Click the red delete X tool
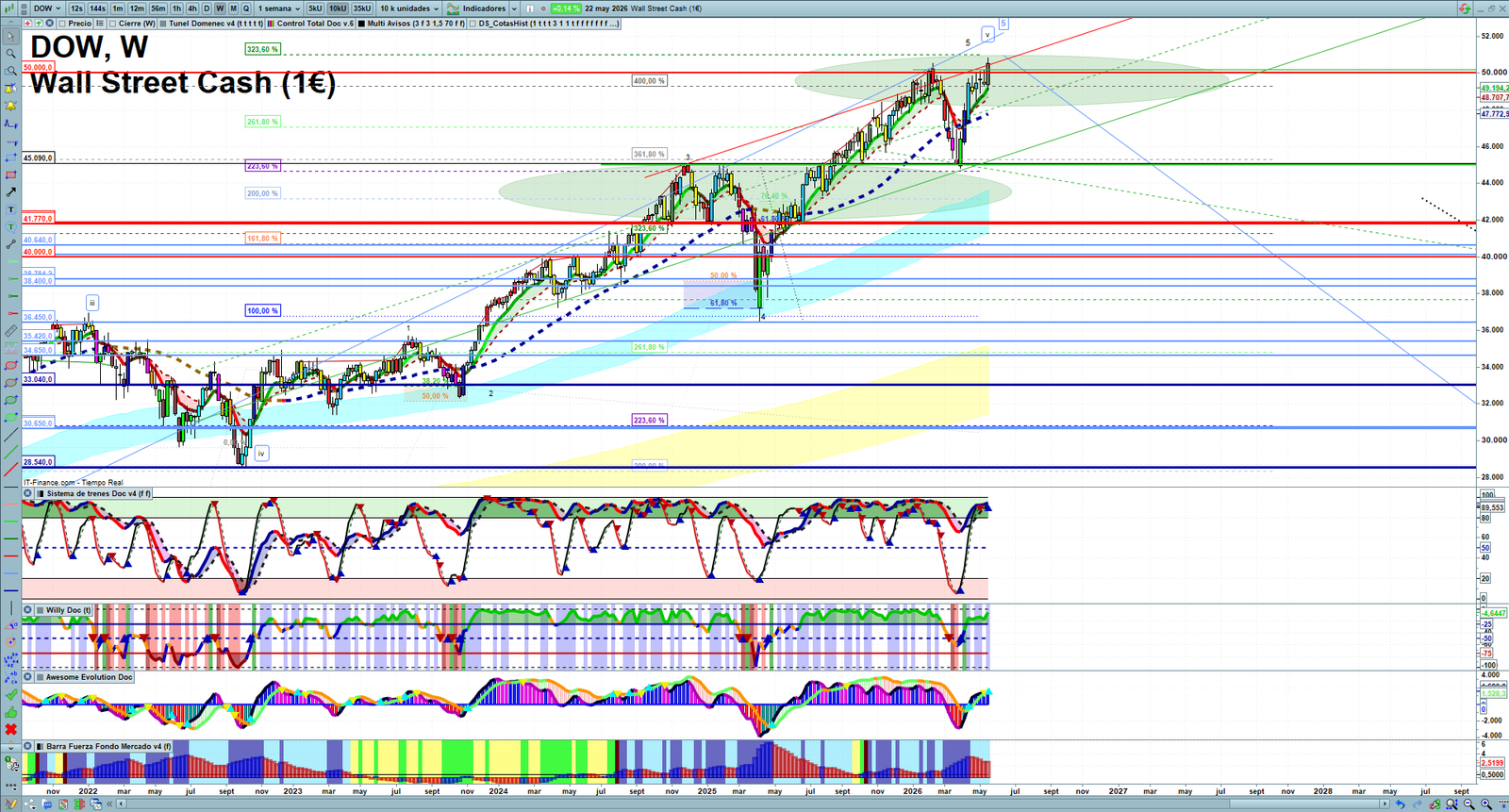This screenshot has height=812, width=1509. [x=11, y=729]
